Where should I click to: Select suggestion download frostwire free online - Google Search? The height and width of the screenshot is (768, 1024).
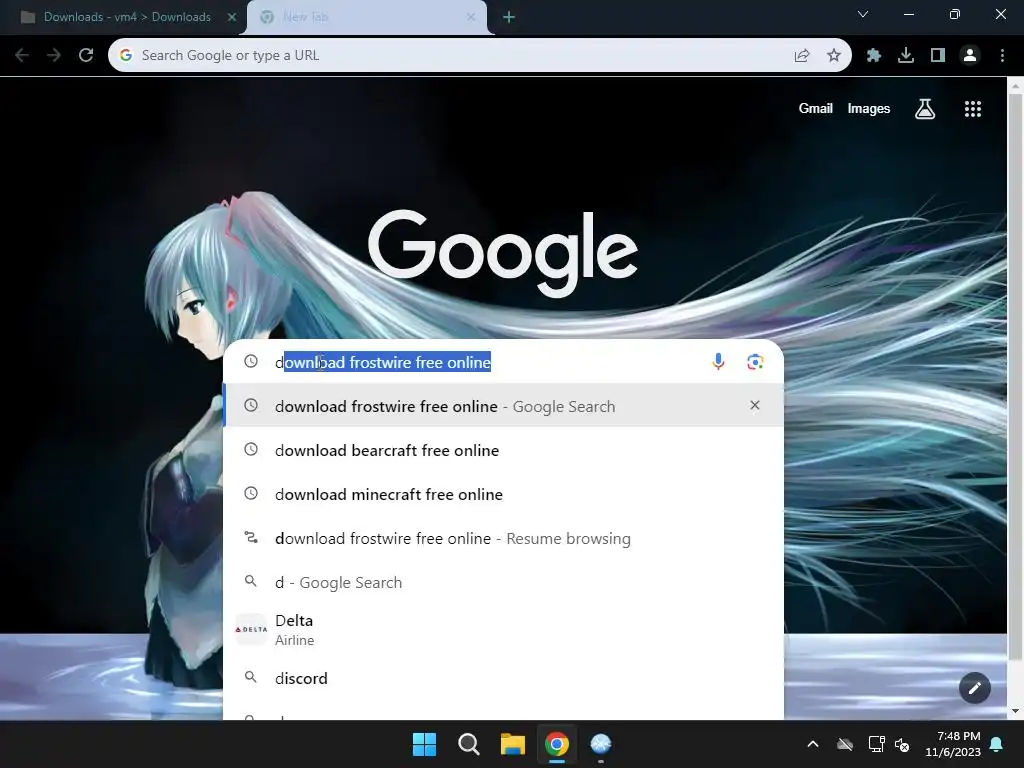click(x=504, y=406)
